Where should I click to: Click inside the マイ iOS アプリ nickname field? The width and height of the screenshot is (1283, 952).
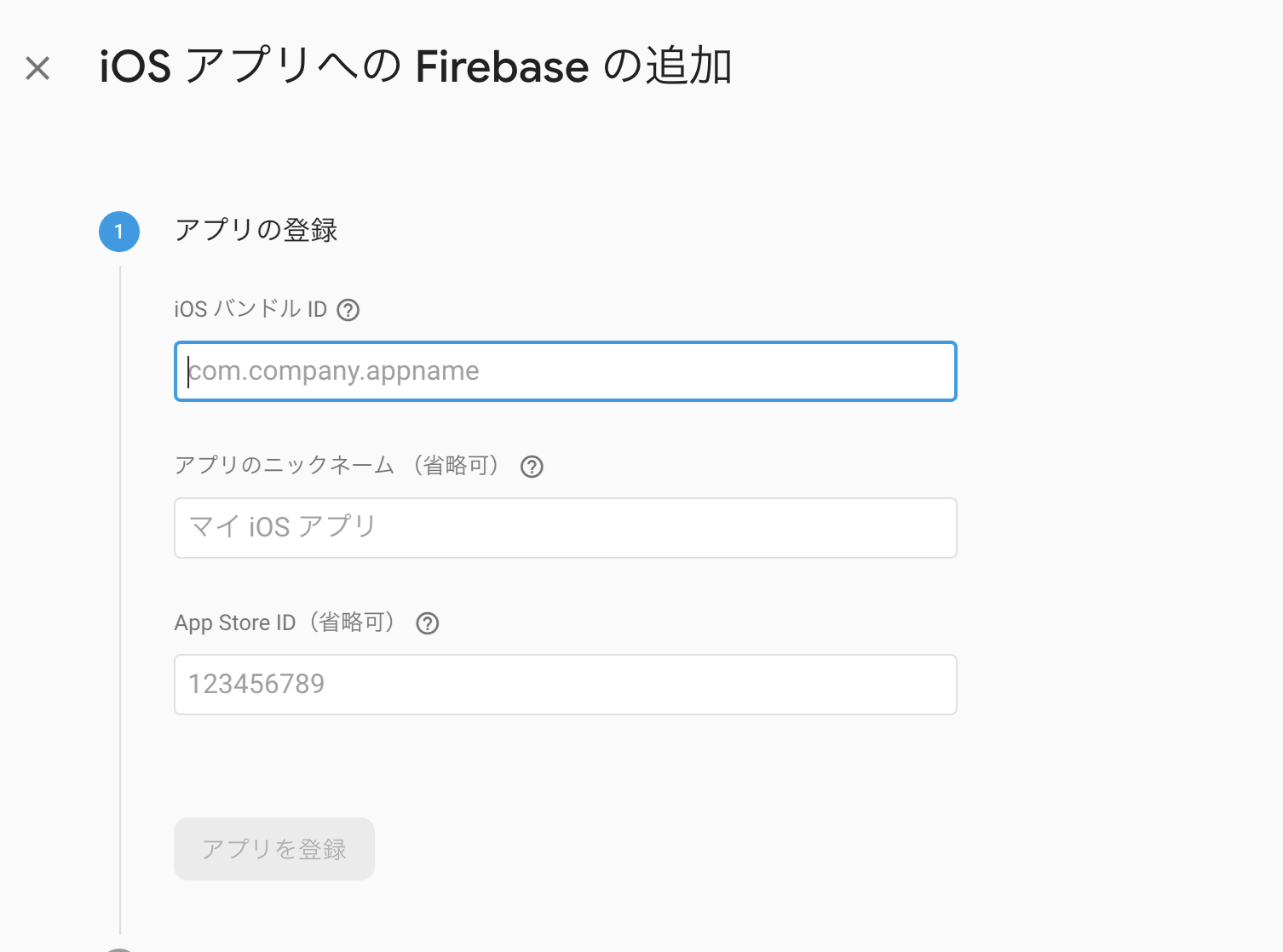(x=565, y=527)
